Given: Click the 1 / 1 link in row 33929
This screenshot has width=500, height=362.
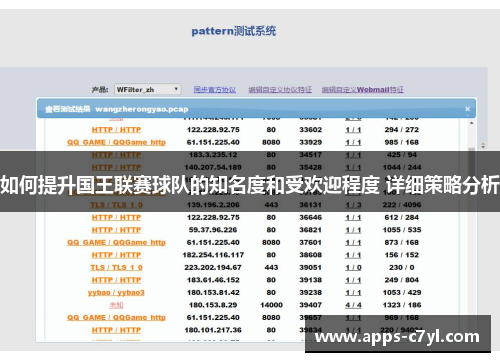Looking at the screenshot, I should 353,142.
